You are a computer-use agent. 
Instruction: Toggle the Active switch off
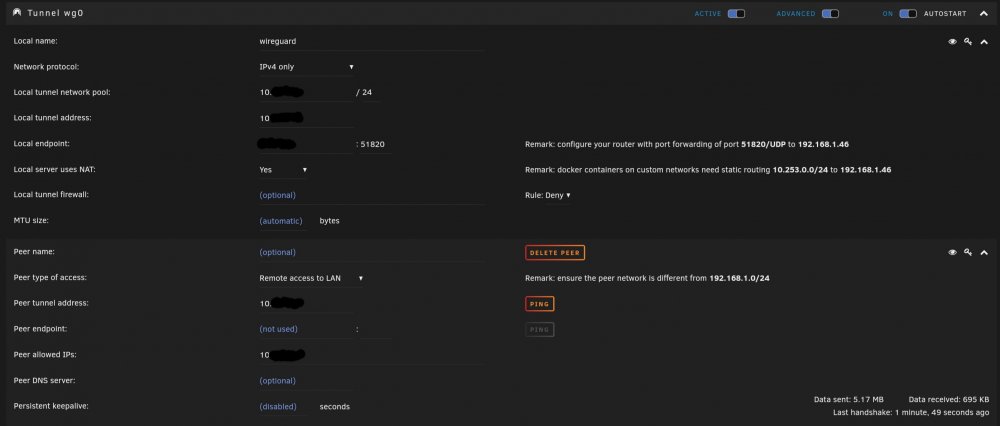[x=736, y=13]
